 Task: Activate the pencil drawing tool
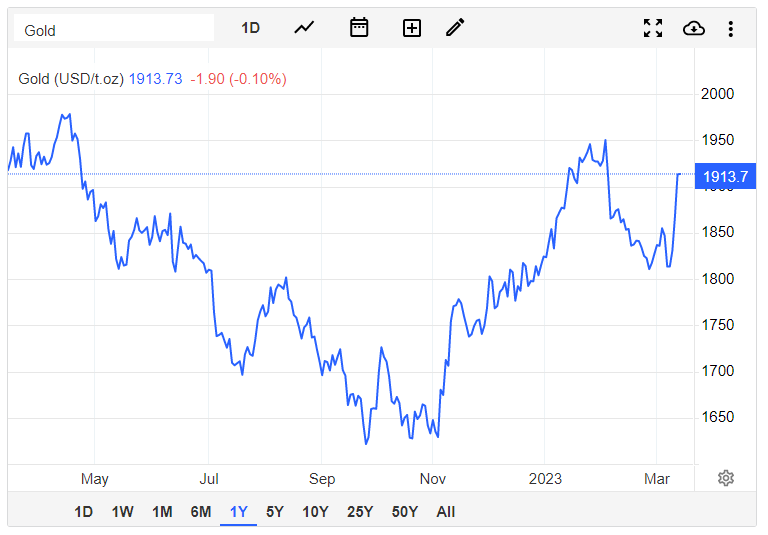[455, 27]
